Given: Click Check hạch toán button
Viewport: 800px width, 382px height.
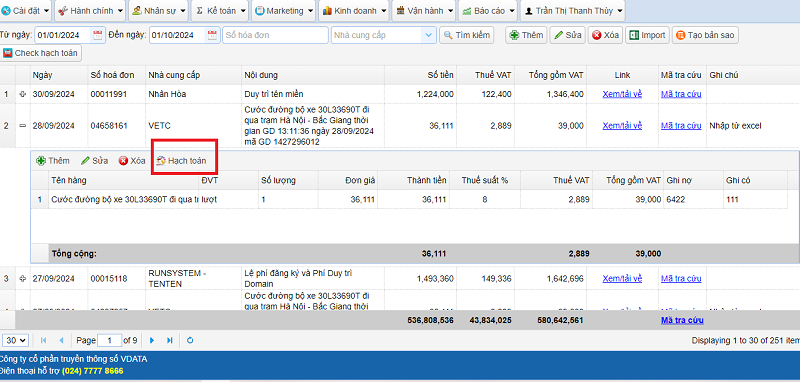Looking at the screenshot, I should pos(41,53).
